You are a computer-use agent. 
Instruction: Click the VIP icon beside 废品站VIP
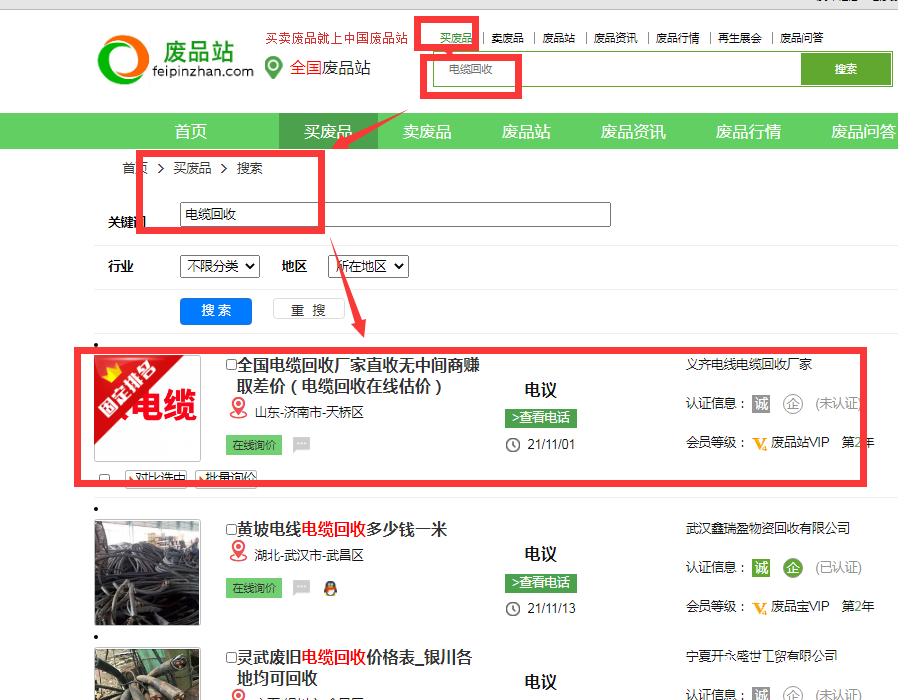[760, 443]
